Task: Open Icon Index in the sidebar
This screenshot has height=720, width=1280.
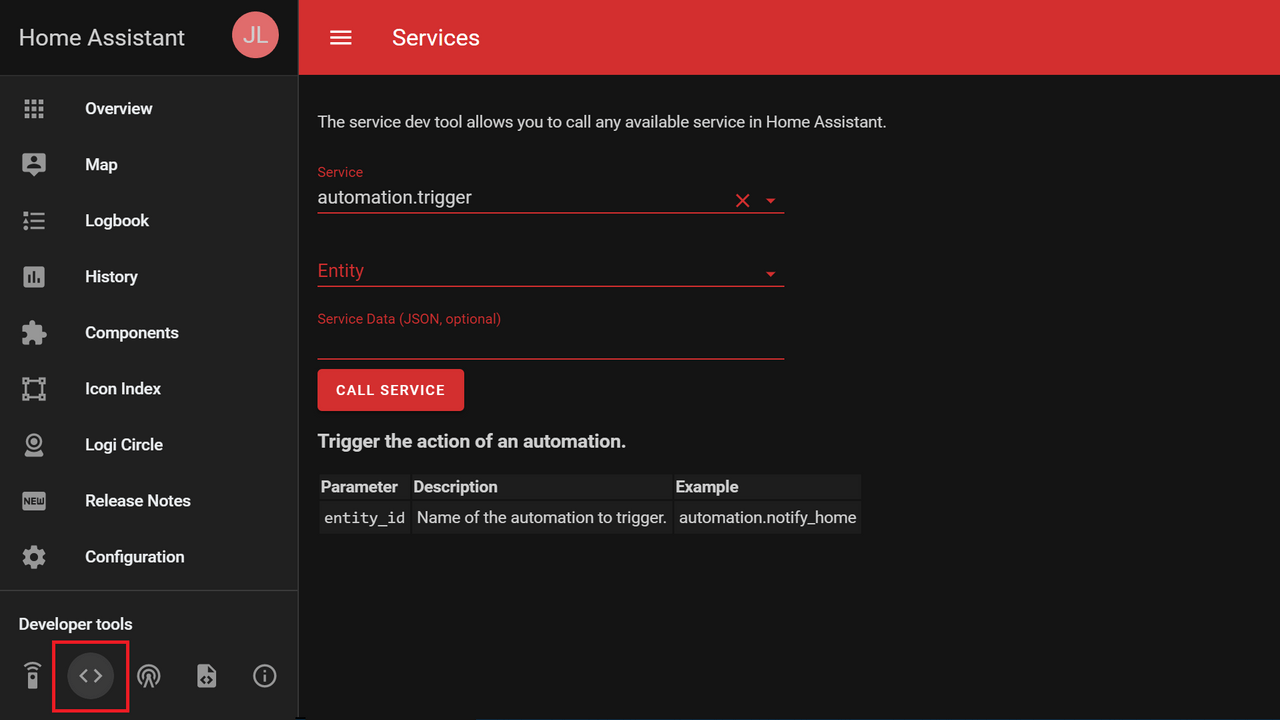Action: coord(149,389)
